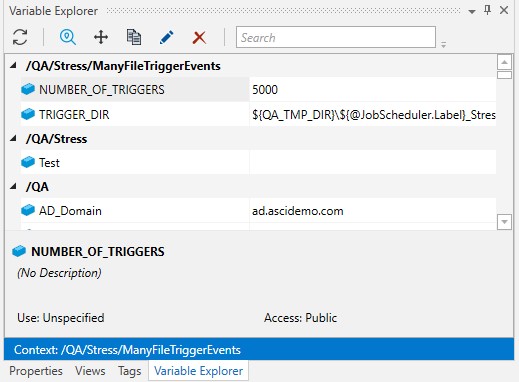
Task: Click the blue pencil edit icon
Action: click(167, 37)
